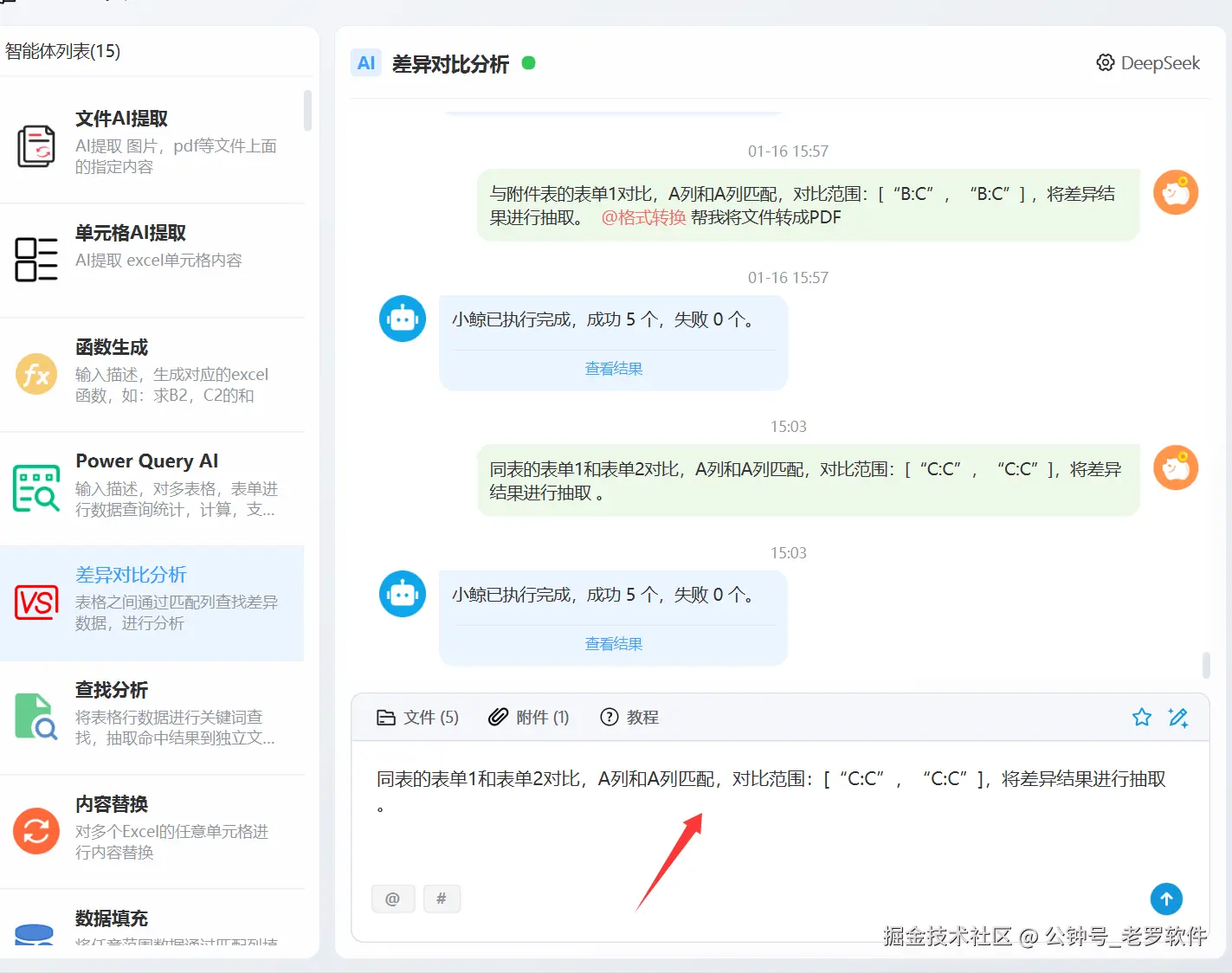Click the 文件AI提取 document icon
Screen dimensions: 1232x973
coord(35,145)
